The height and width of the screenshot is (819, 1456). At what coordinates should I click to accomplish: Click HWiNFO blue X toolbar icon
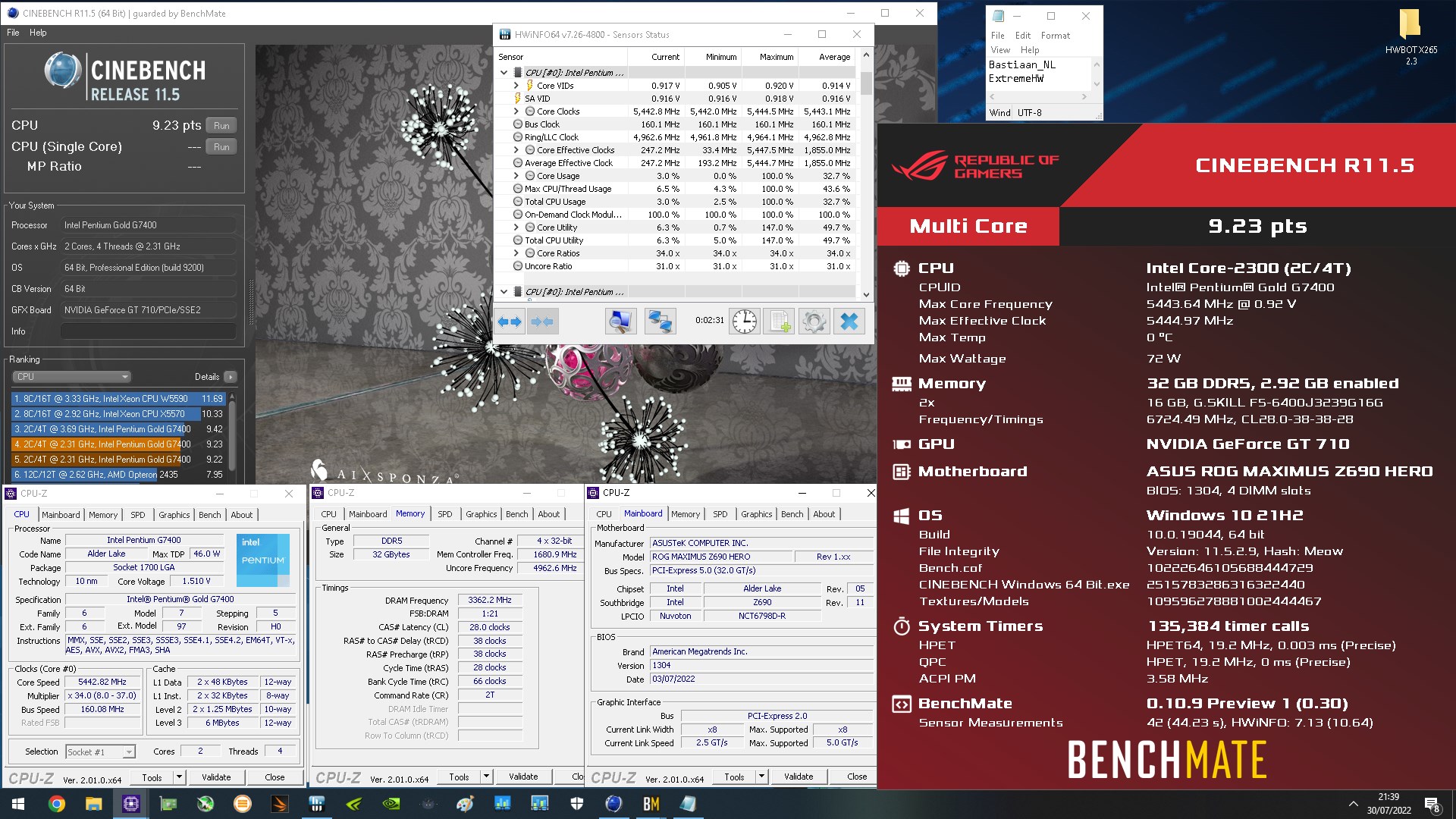(849, 322)
